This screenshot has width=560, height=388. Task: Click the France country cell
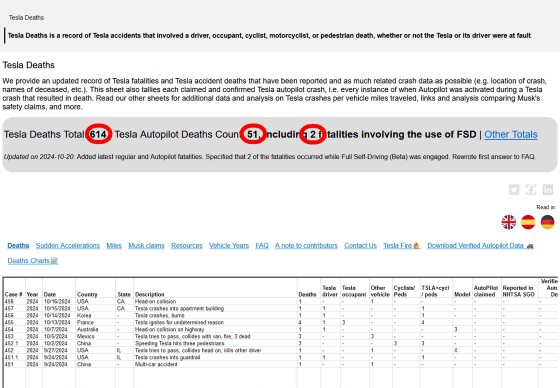click(85, 322)
